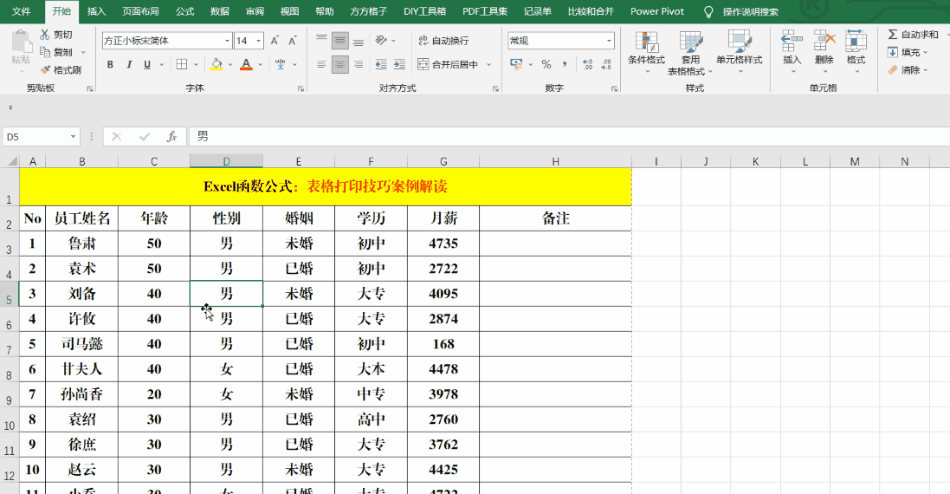Apply the red font color A

click(246, 64)
